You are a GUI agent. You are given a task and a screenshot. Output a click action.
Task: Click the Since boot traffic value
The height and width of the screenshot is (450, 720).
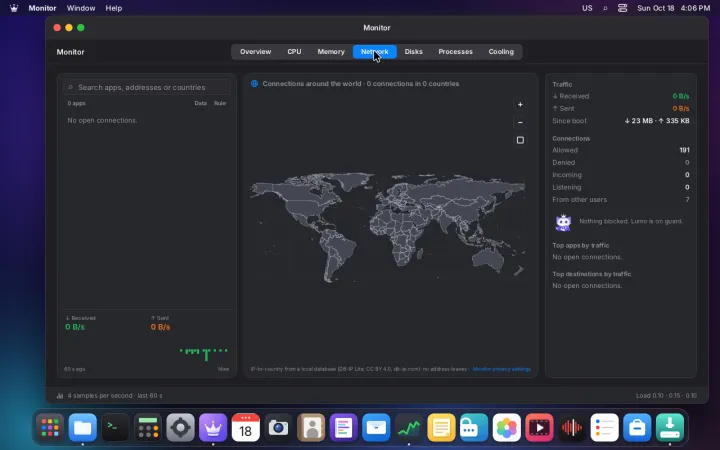click(657, 121)
